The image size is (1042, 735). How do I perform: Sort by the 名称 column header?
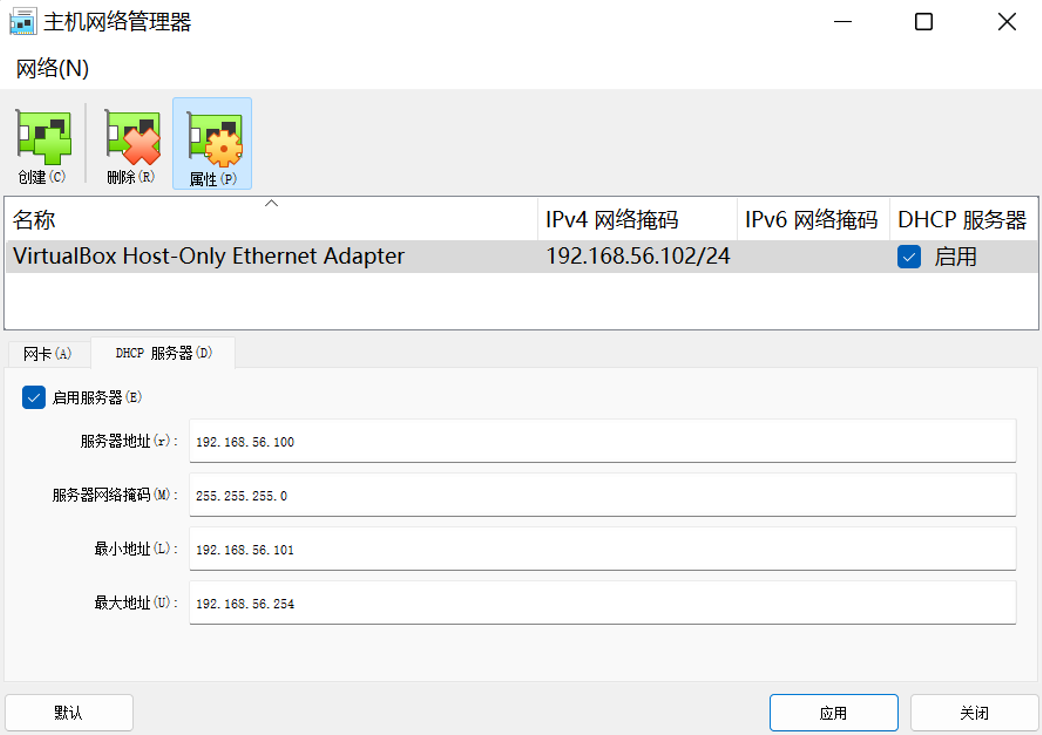pos(271,219)
